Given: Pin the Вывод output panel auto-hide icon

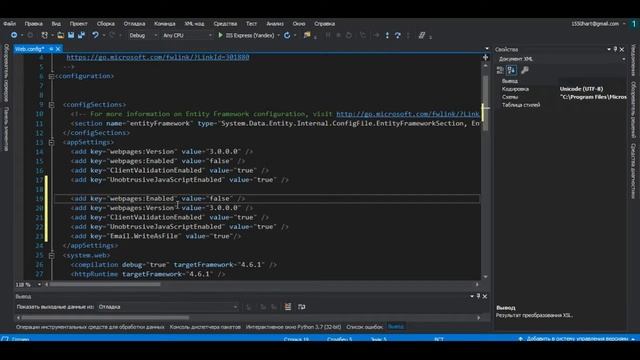Looking at the screenshot, I should (x=478, y=296).
